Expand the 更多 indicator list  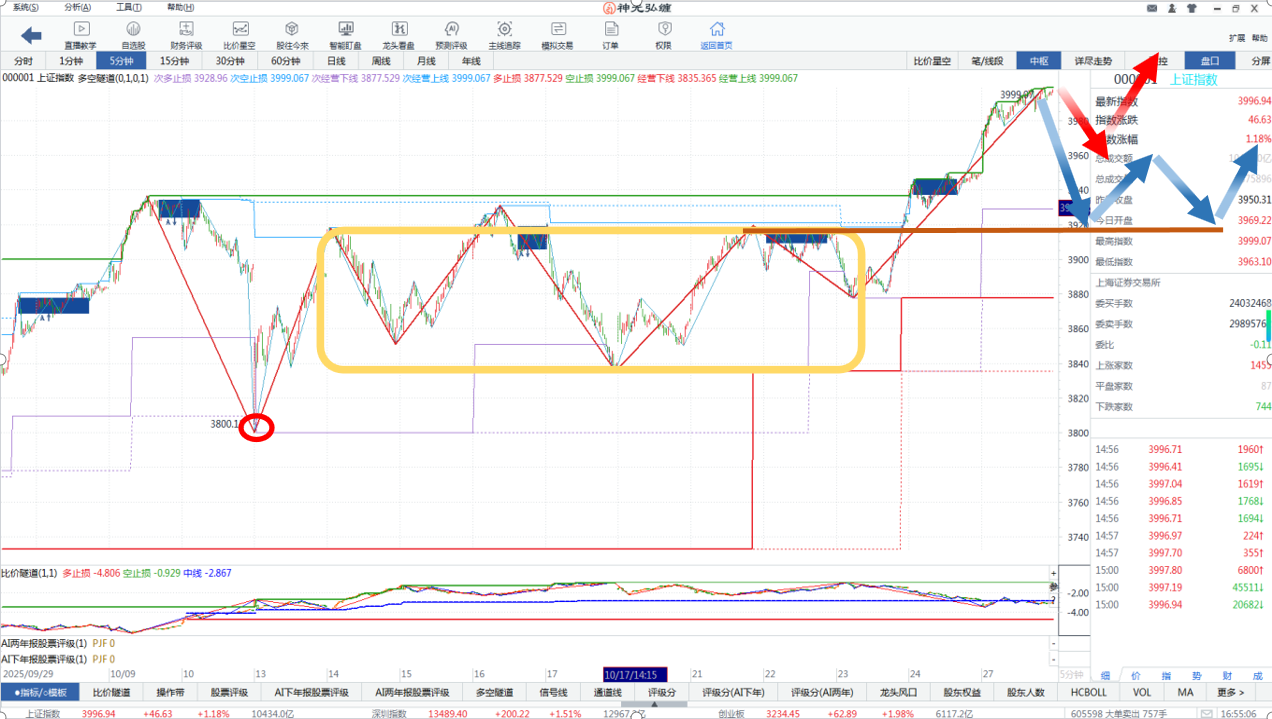point(1231,692)
